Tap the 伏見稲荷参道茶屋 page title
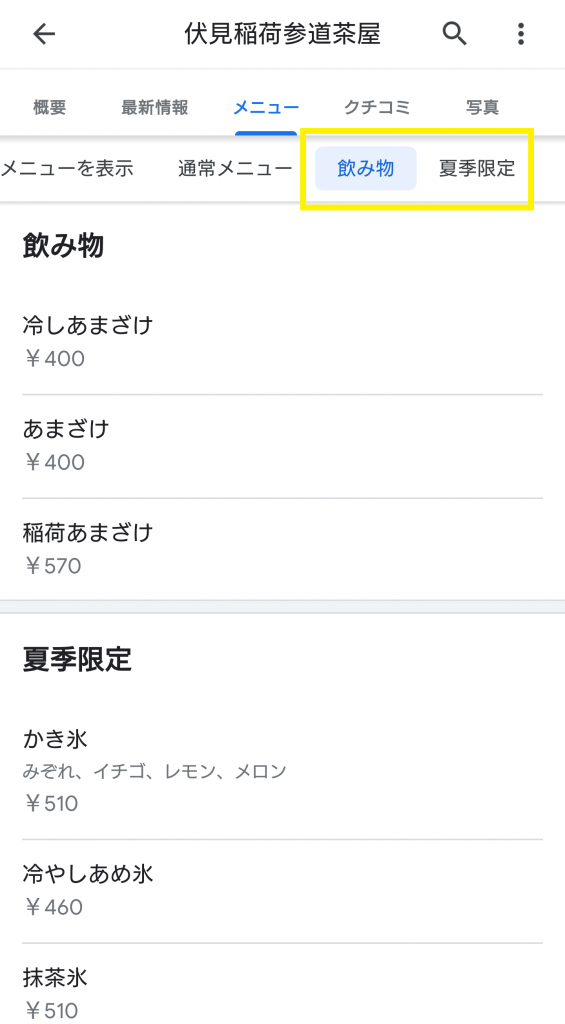Image resolution: width=565 pixels, height=1024 pixels. [282, 34]
